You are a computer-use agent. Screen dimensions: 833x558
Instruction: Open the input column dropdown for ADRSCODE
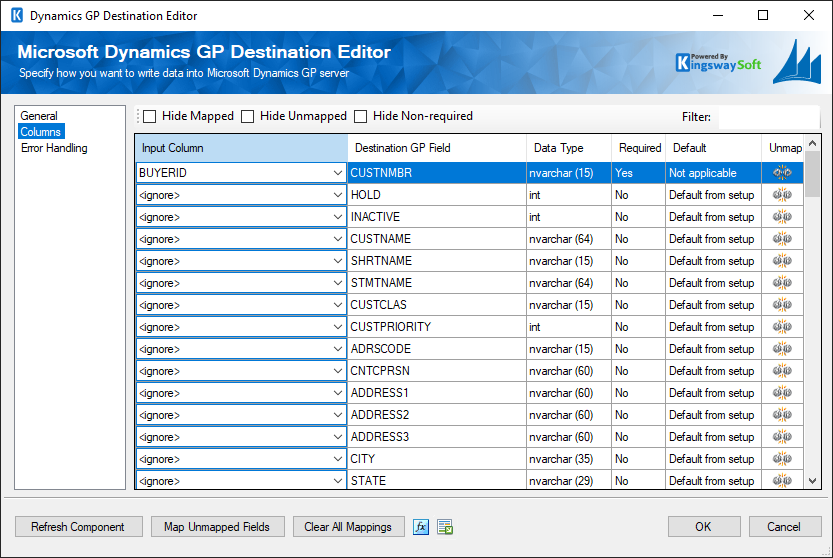click(x=337, y=349)
